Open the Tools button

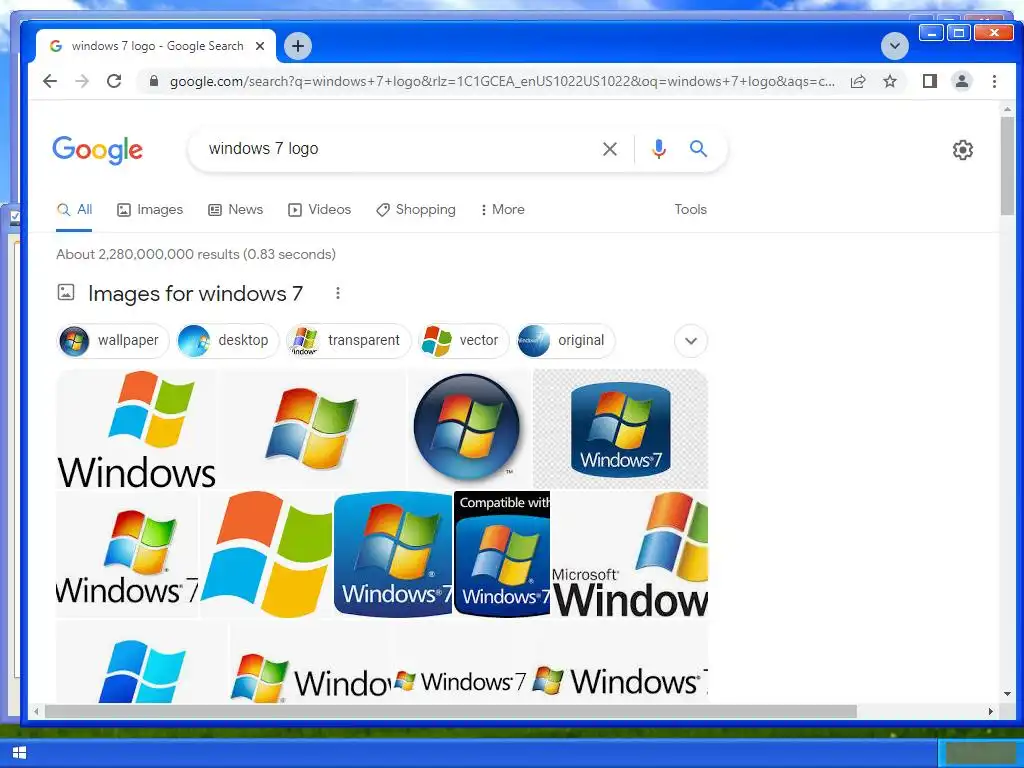click(690, 210)
